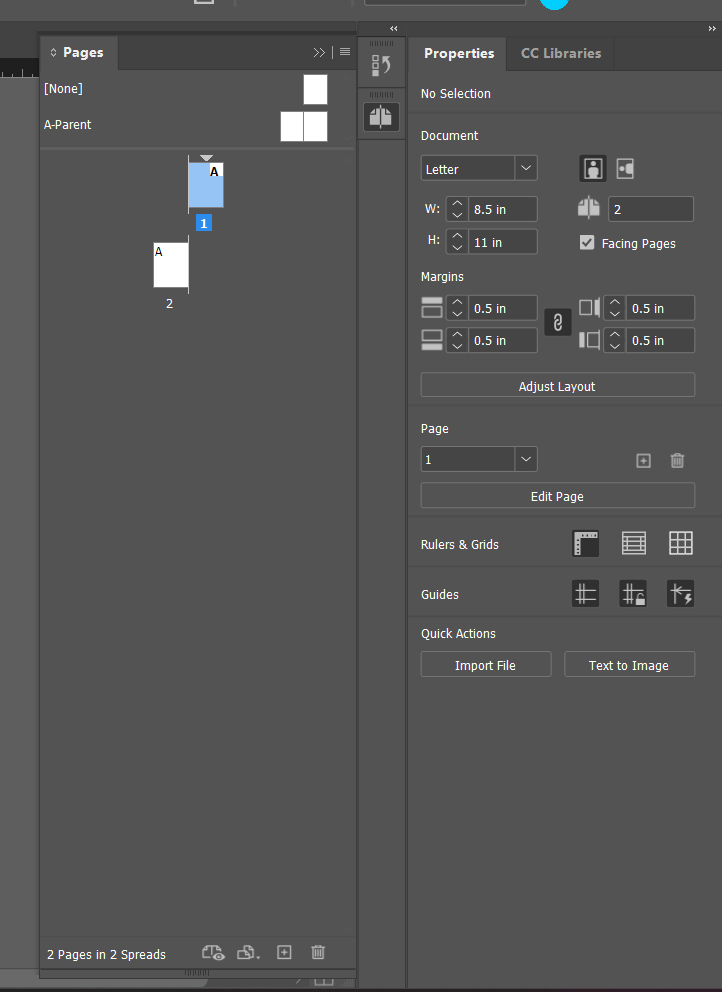Toggle Show Document Grid icon
This screenshot has width=722, height=992.
click(681, 543)
